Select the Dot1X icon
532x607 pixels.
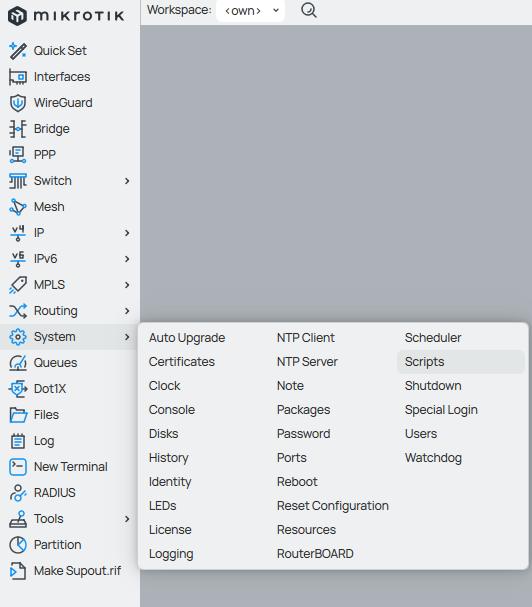point(18,389)
